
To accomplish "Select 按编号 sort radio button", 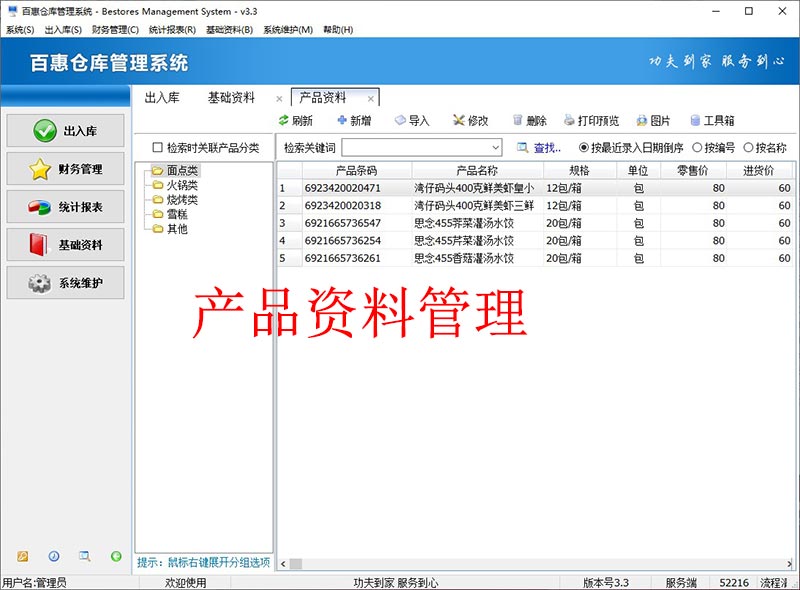I will coord(697,148).
